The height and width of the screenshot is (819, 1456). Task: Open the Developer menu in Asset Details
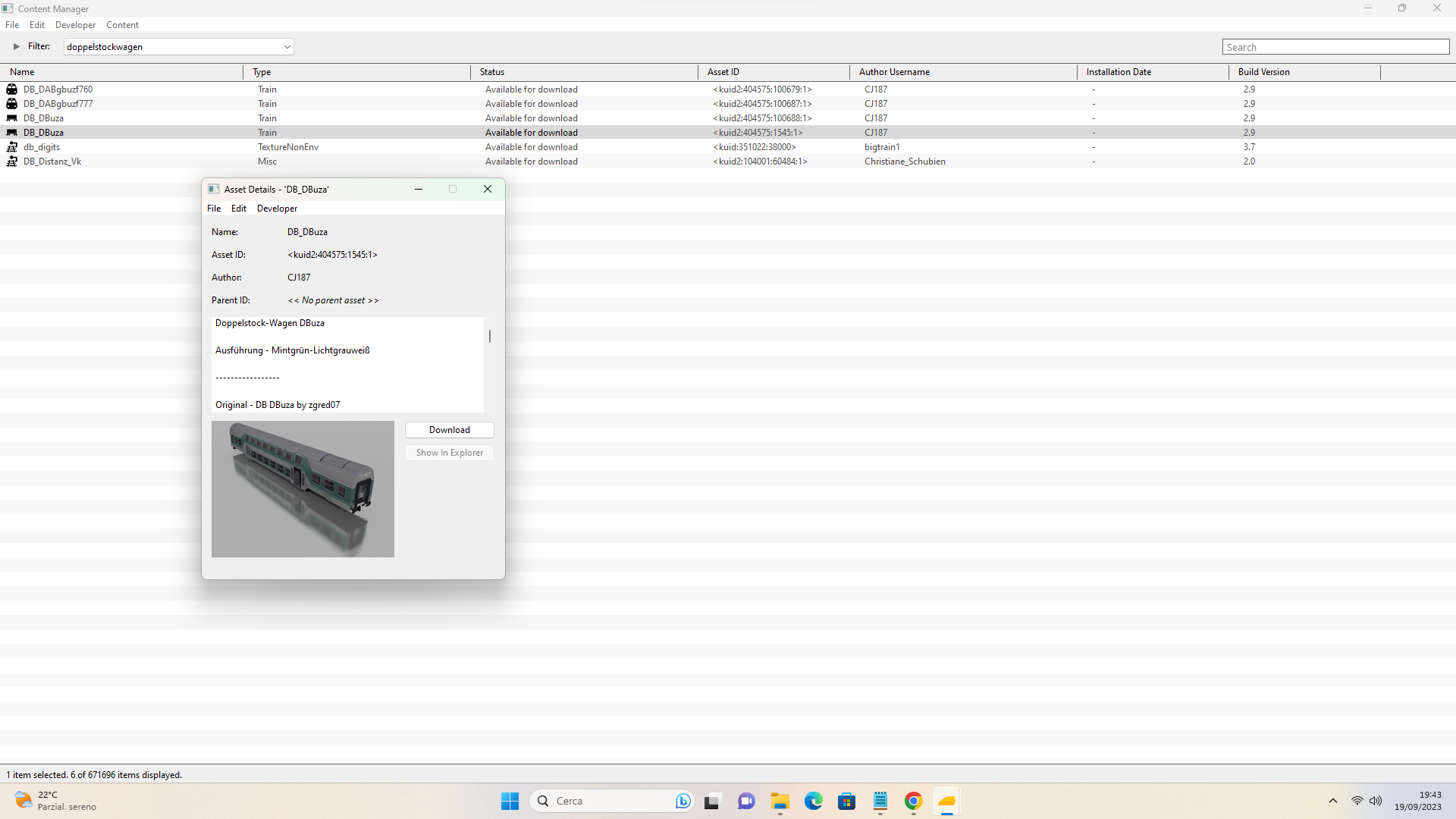tap(277, 209)
